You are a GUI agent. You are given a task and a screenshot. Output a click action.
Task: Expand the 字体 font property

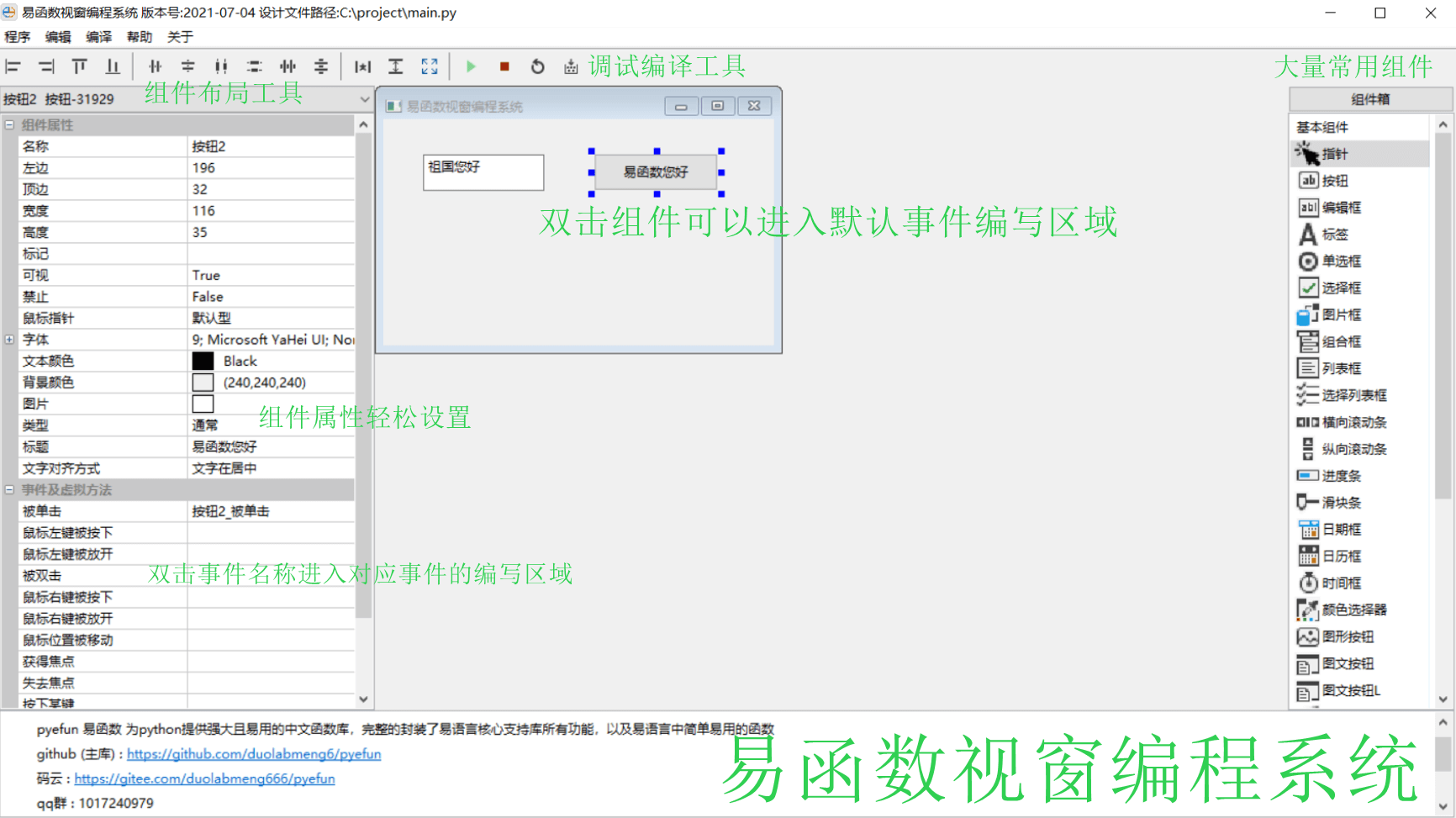[x=9, y=340]
